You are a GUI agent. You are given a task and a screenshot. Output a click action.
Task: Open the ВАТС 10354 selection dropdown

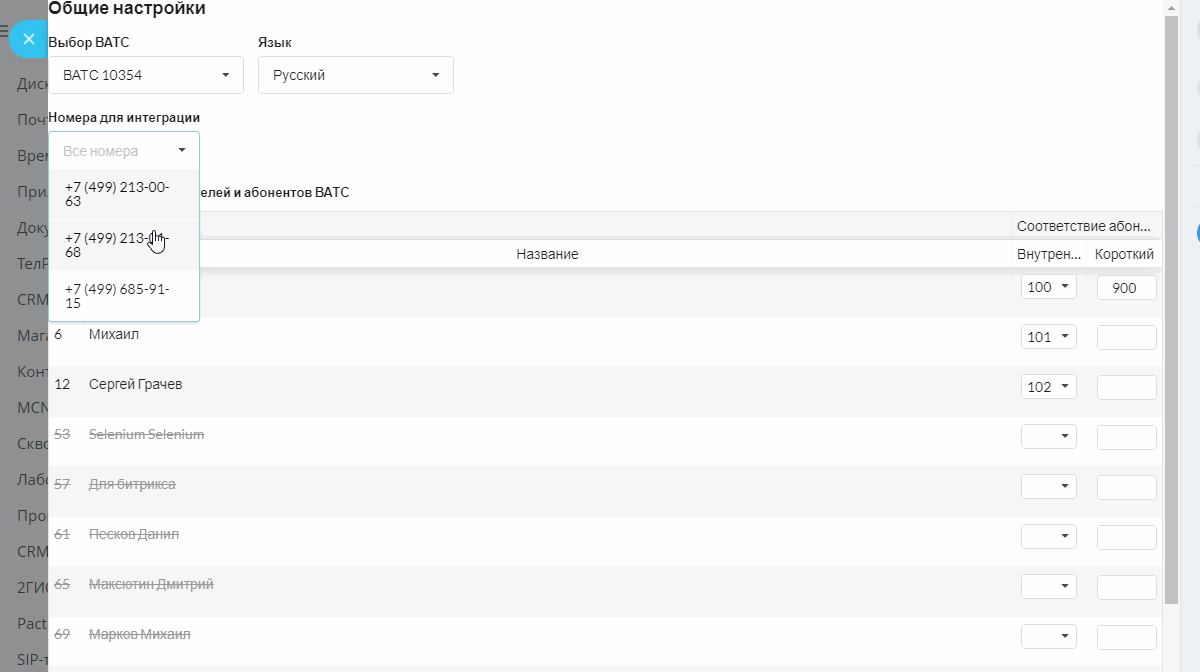click(x=145, y=75)
